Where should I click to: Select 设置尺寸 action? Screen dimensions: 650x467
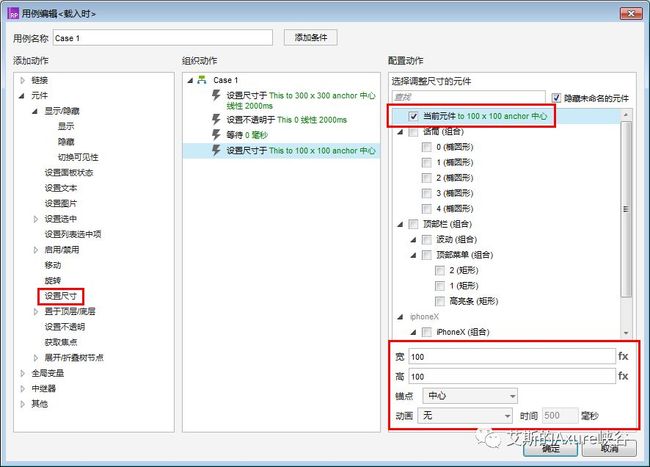(x=61, y=296)
